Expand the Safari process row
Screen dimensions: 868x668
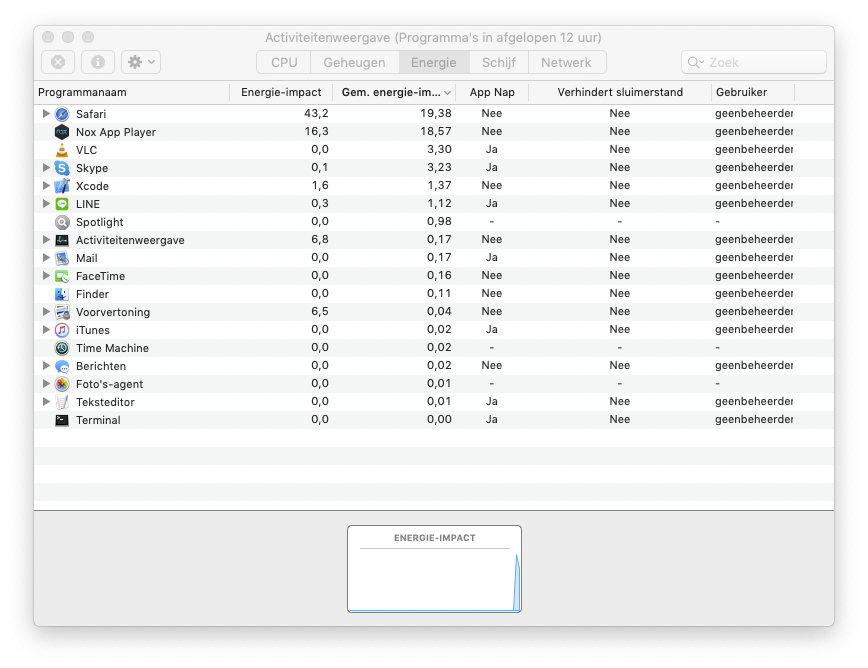click(46, 113)
